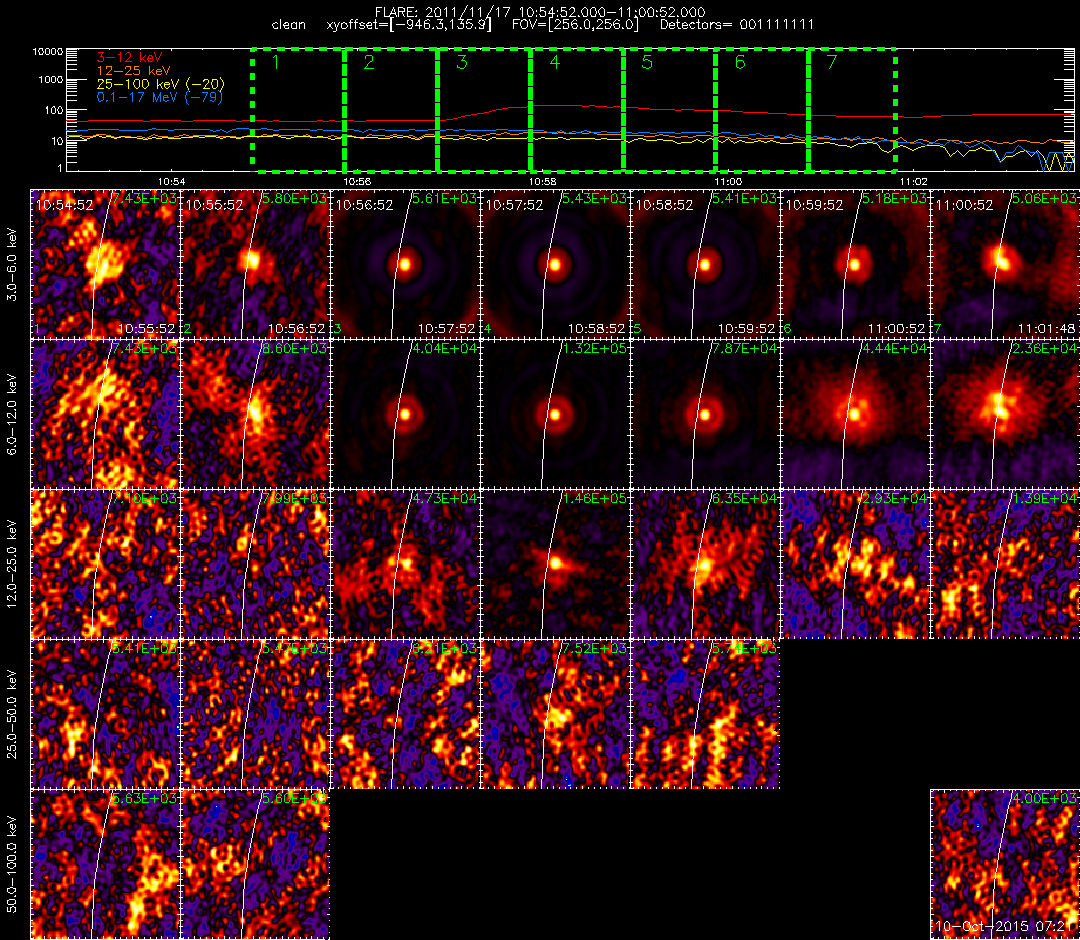1080x940 pixels.
Task: Click the 10000 count-rate axis label
Action: click(48, 52)
